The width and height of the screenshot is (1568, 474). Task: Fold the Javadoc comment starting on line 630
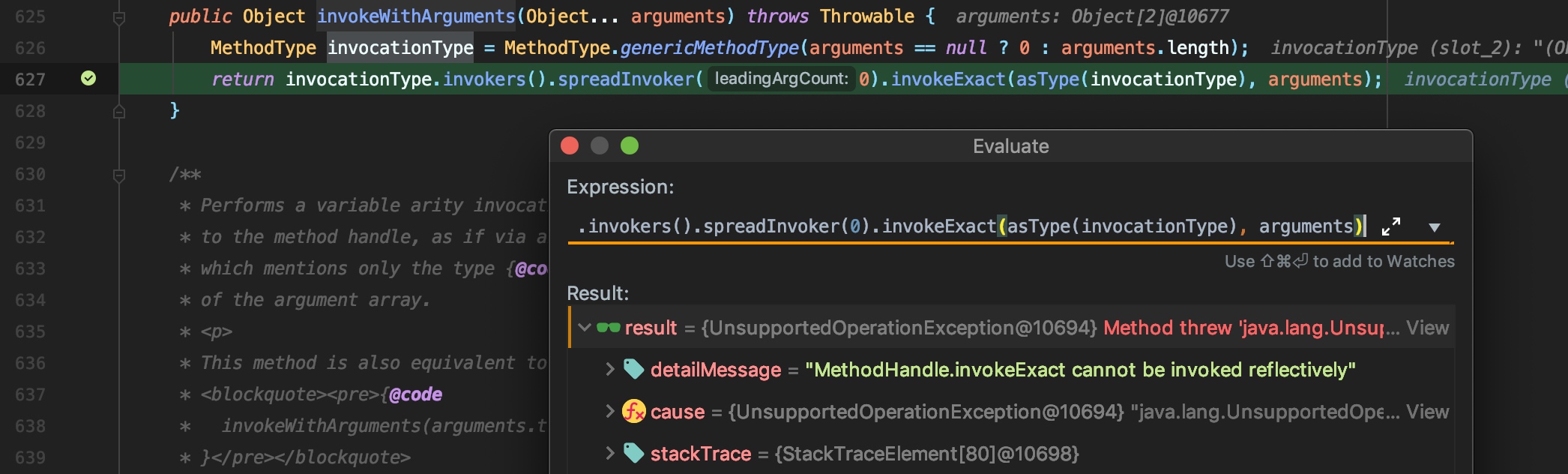tap(118, 175)
